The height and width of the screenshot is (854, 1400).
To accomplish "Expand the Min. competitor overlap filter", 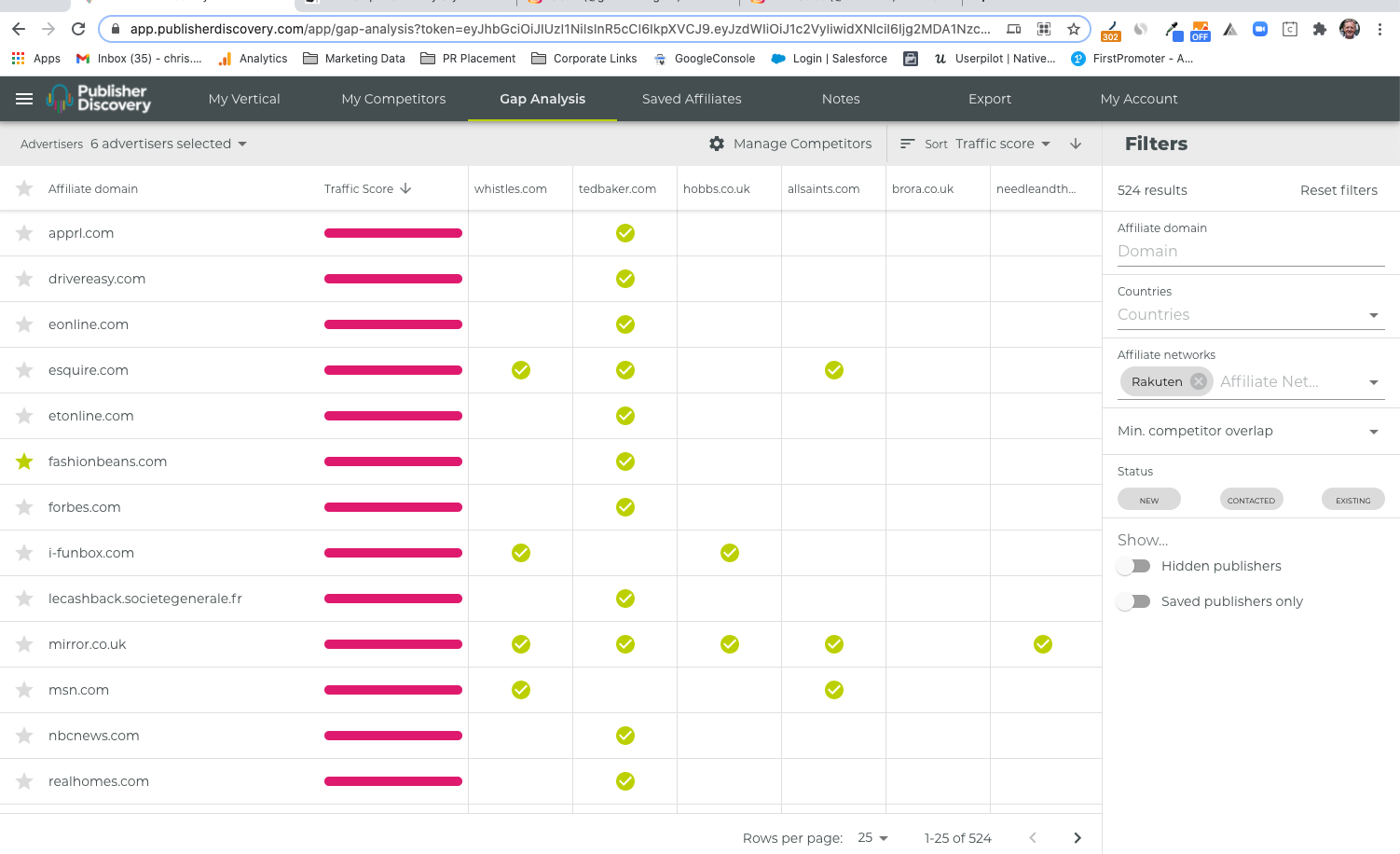I will point(1251,431).
